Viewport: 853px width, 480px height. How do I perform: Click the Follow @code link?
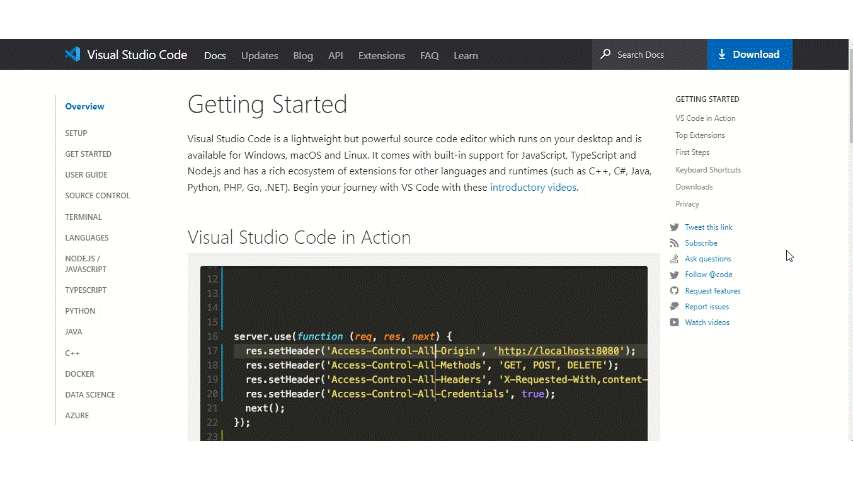point(708,274)
